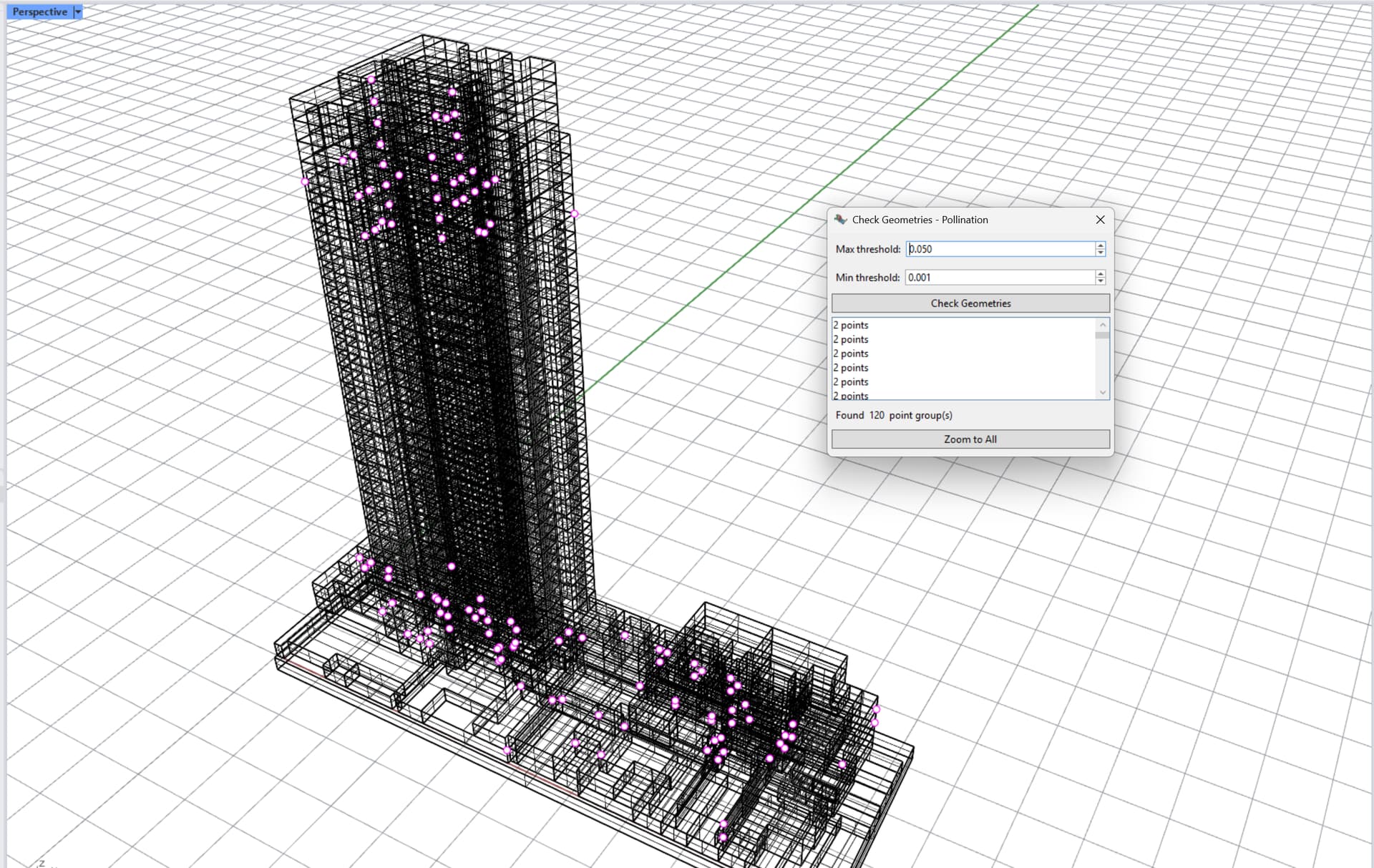Click the results list scrollbar down arrow
The width and height of the screenshot is (1374, 868).
tap(1102, 393)
